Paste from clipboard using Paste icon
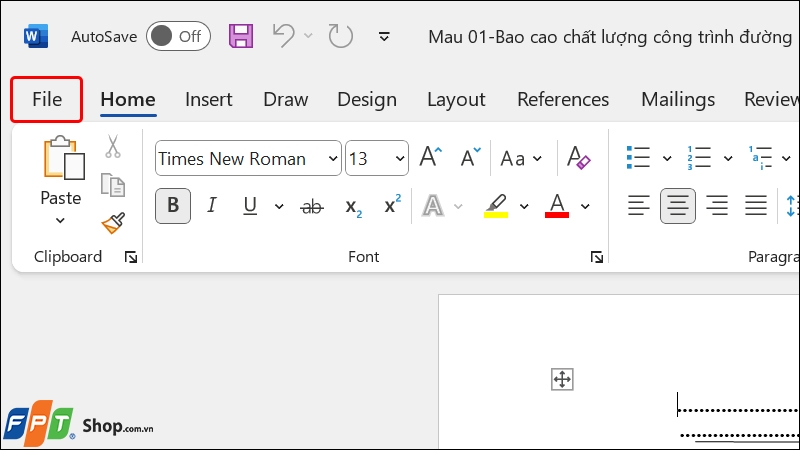 [64, 158]
